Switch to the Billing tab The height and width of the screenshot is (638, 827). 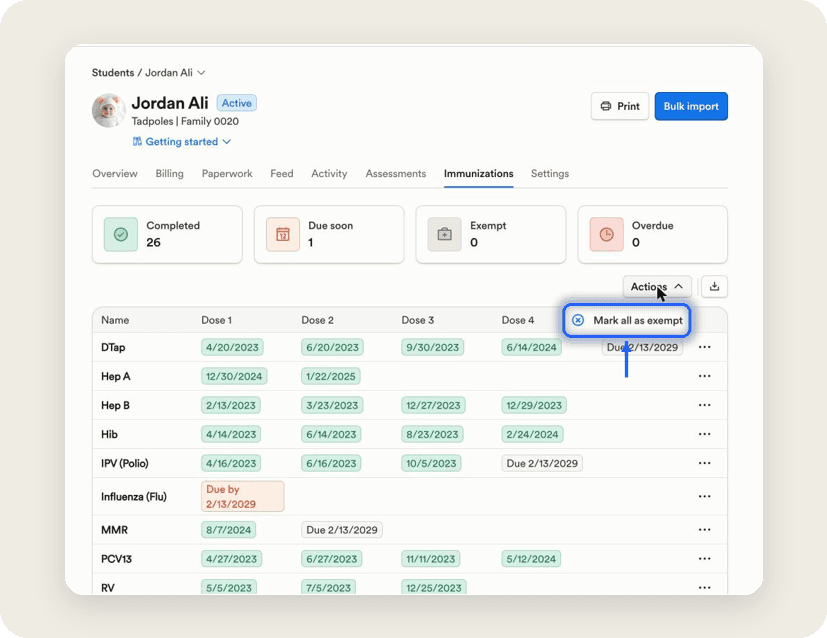(x=169, y=173)
